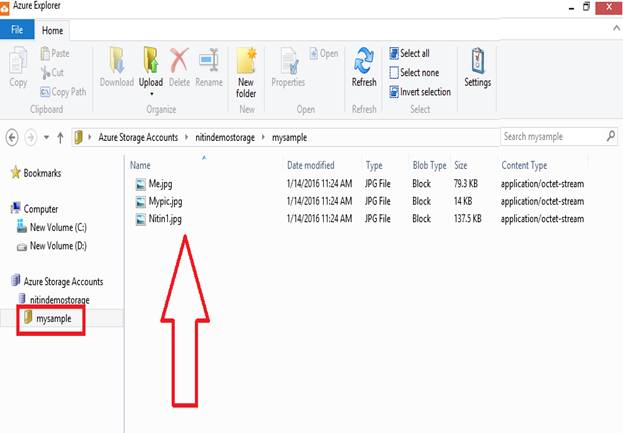Click the Mypic.jpg image file icon
The width and height of the screenshot is (623, 433).
[x=141, y=202]
